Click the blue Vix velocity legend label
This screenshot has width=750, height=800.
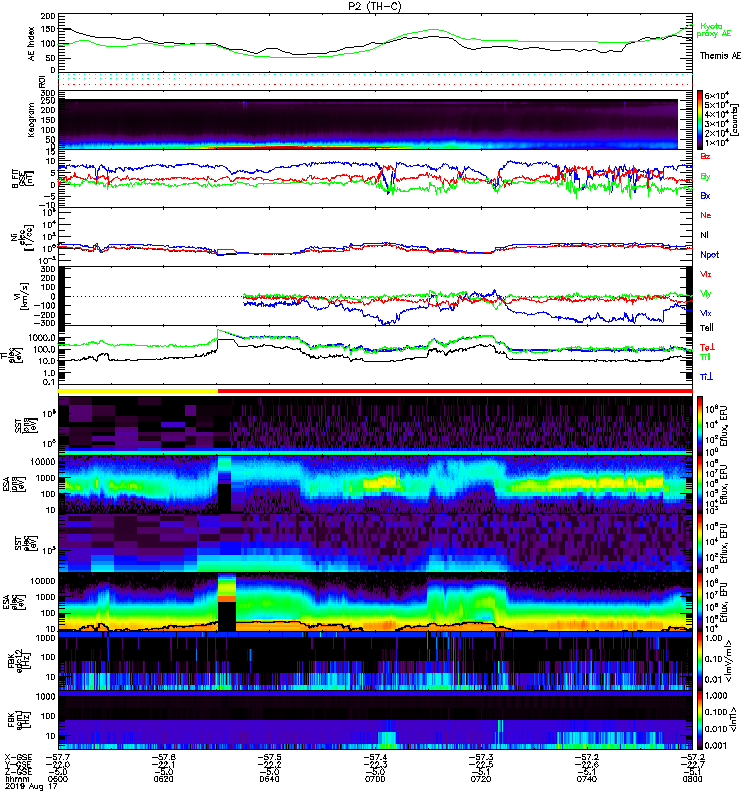pos(705,313)
